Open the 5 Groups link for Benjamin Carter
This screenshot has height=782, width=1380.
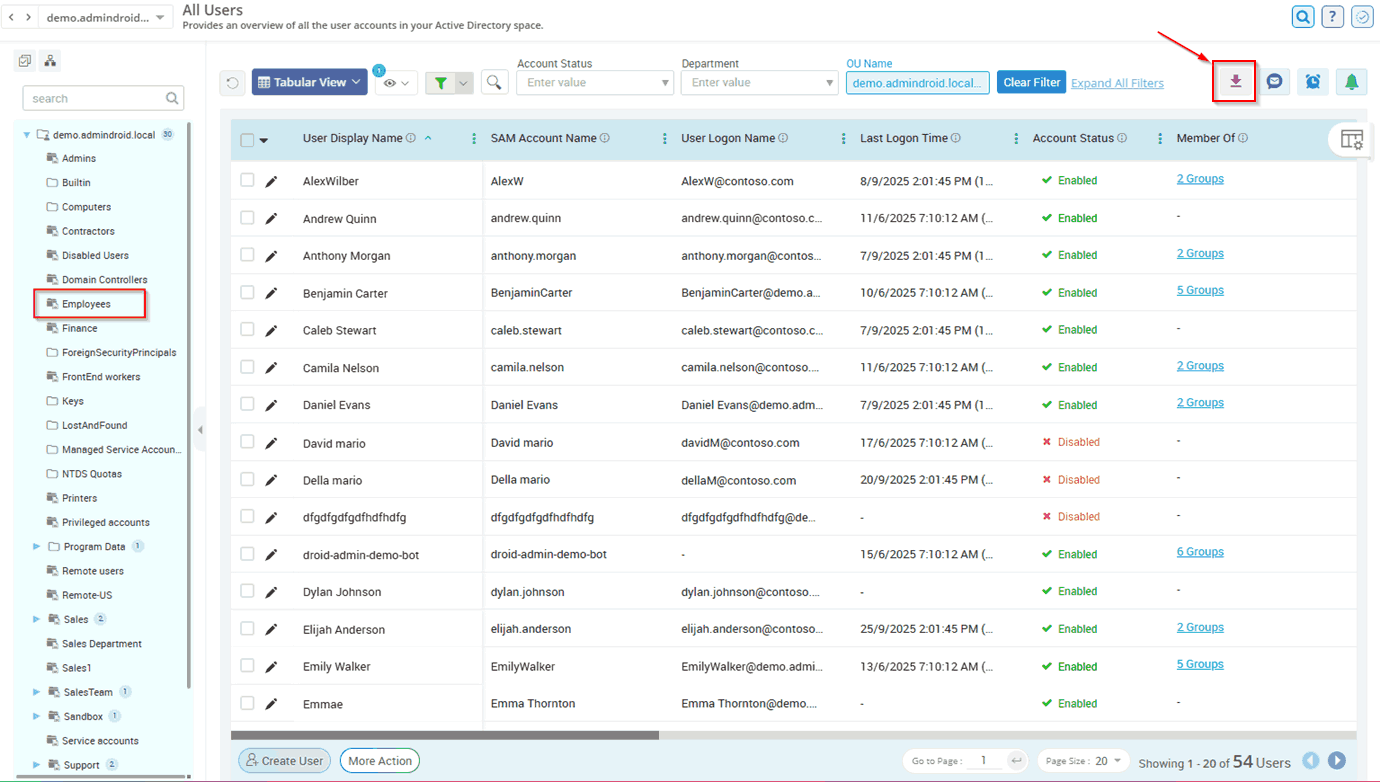(x=1199, y=290)
